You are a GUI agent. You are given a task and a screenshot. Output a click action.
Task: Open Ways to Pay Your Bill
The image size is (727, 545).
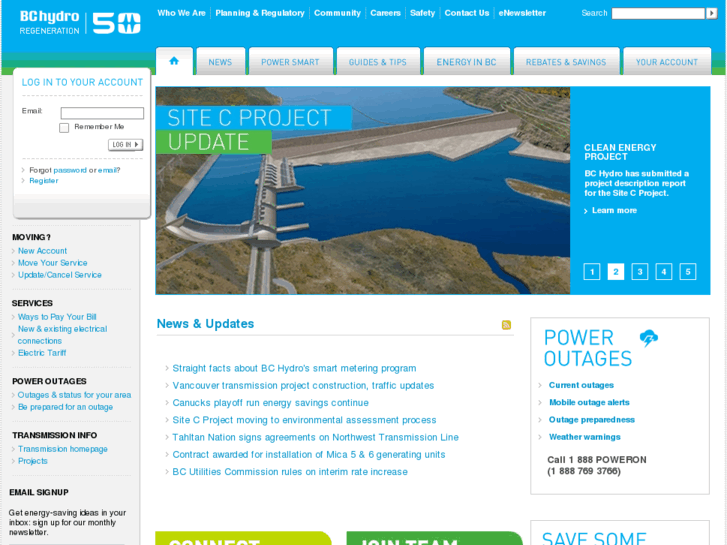coord(57,317)
